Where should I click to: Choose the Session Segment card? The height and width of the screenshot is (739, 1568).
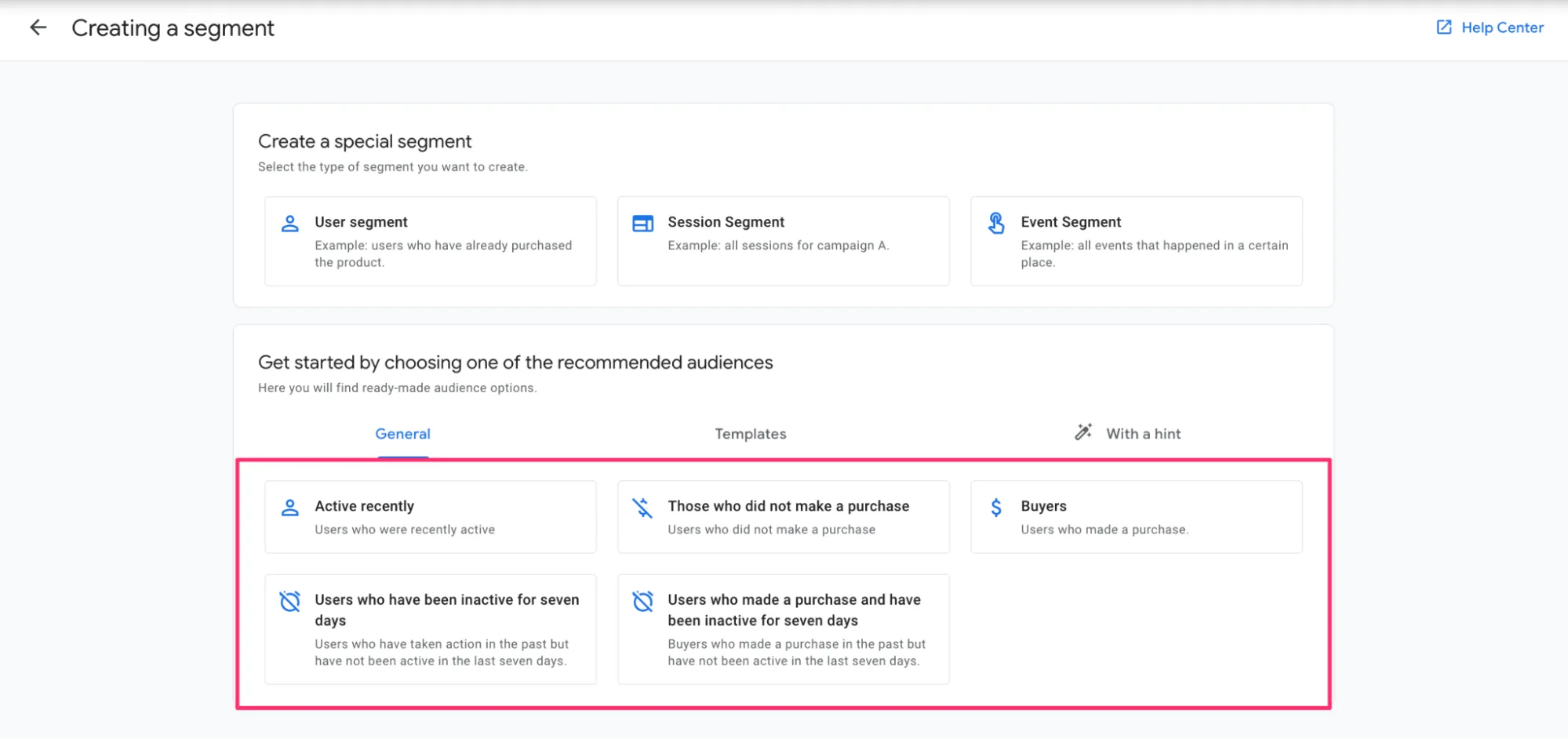click(783, 241)
